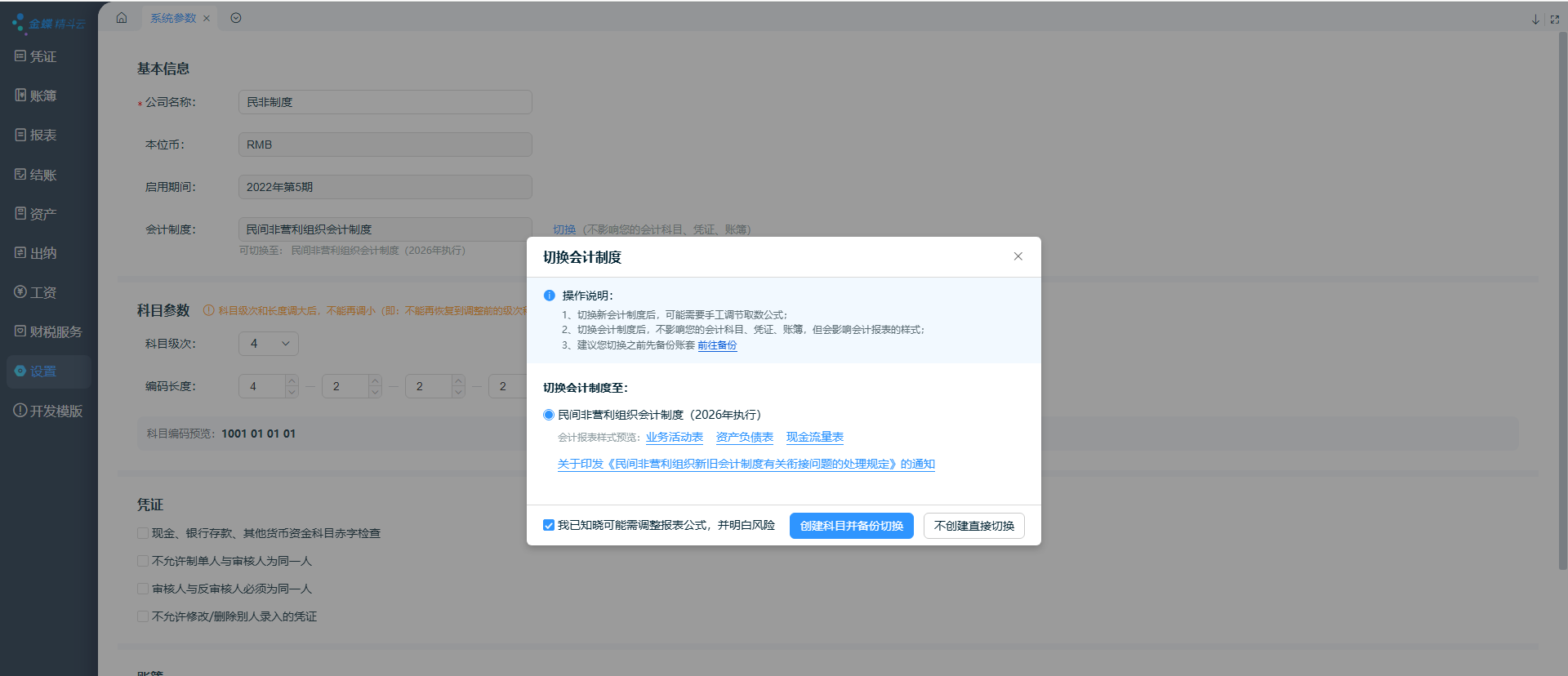Open the tab list dropdown circle arrow

click(x=236, y=18)
